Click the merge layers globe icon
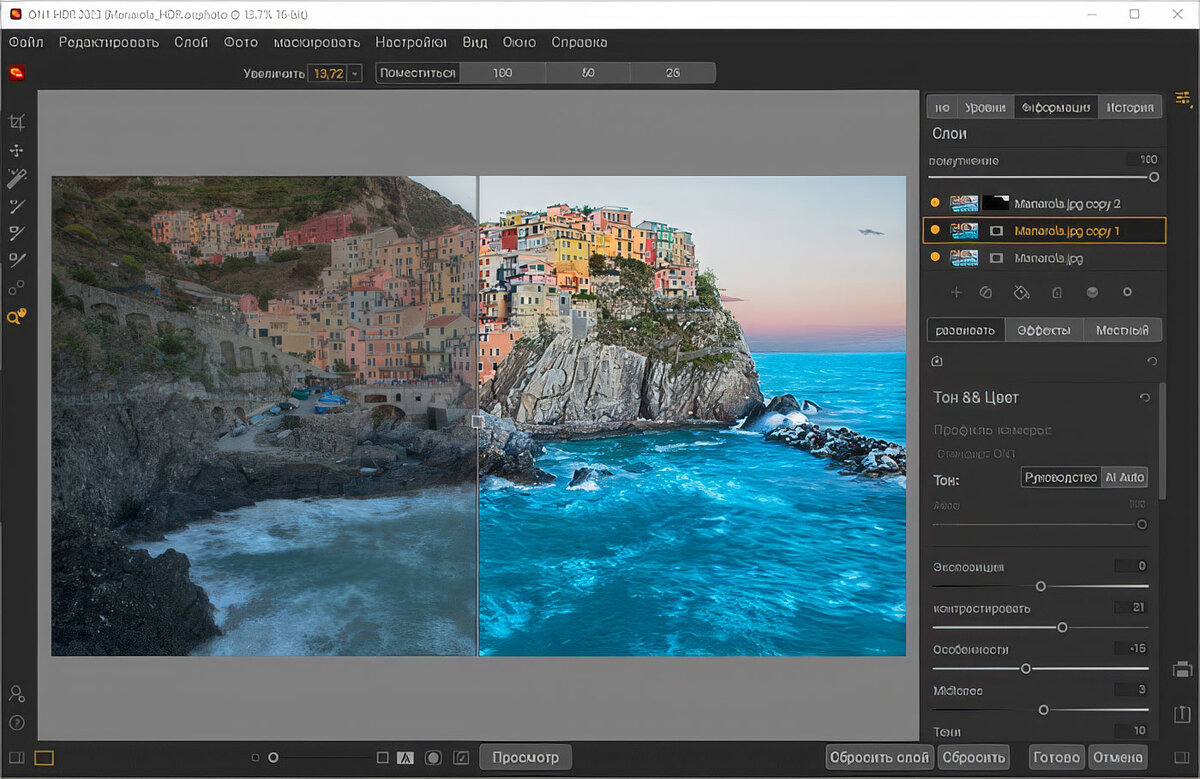1200x779 pixels. (x=1092, y=292)
